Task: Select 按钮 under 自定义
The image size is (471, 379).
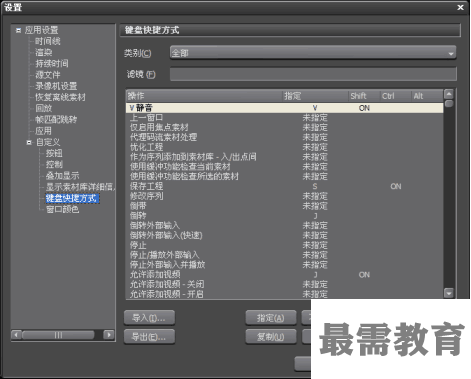Action: (x=54, y=153)
